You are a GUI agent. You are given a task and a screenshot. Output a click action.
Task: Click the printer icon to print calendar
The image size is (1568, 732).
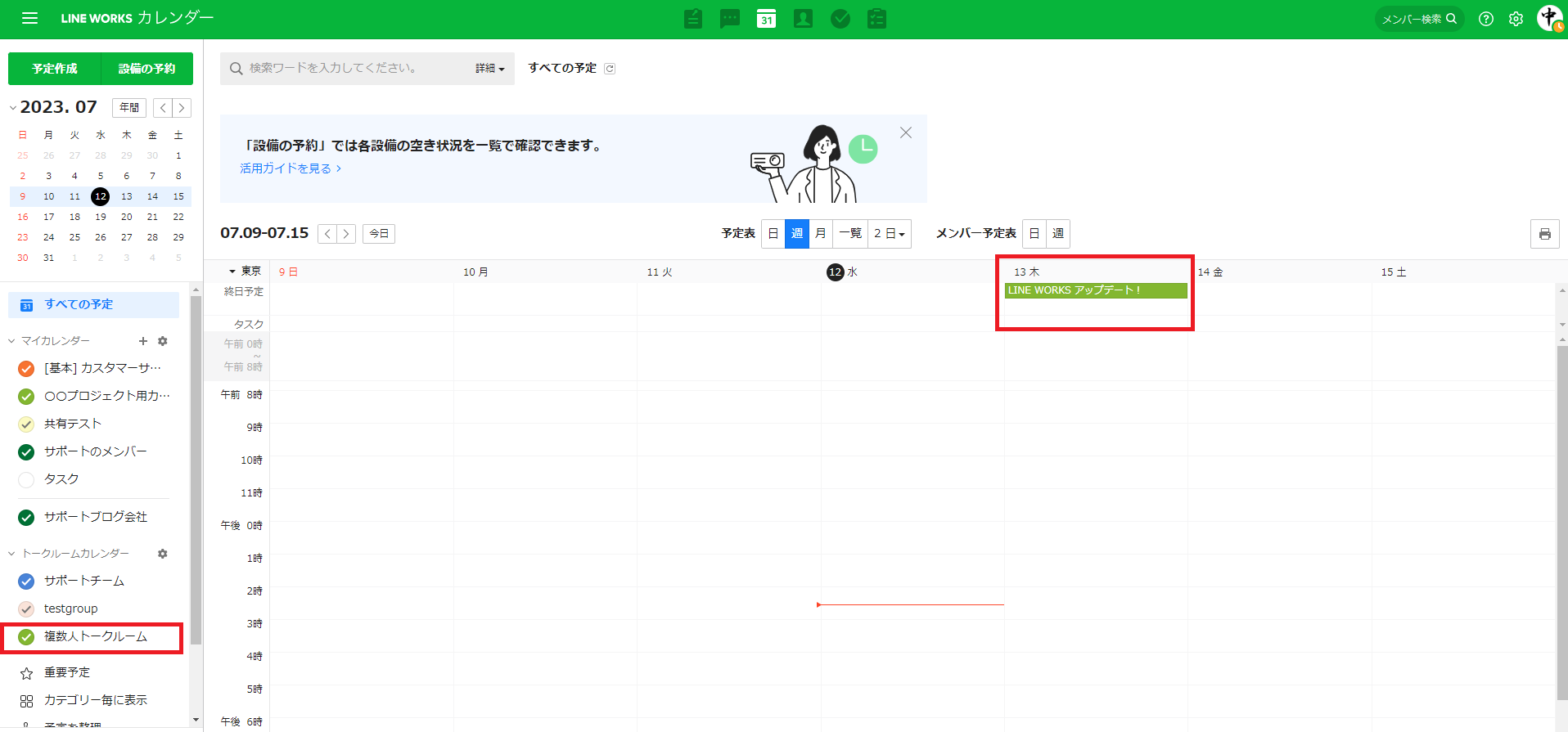(1544, 234)
